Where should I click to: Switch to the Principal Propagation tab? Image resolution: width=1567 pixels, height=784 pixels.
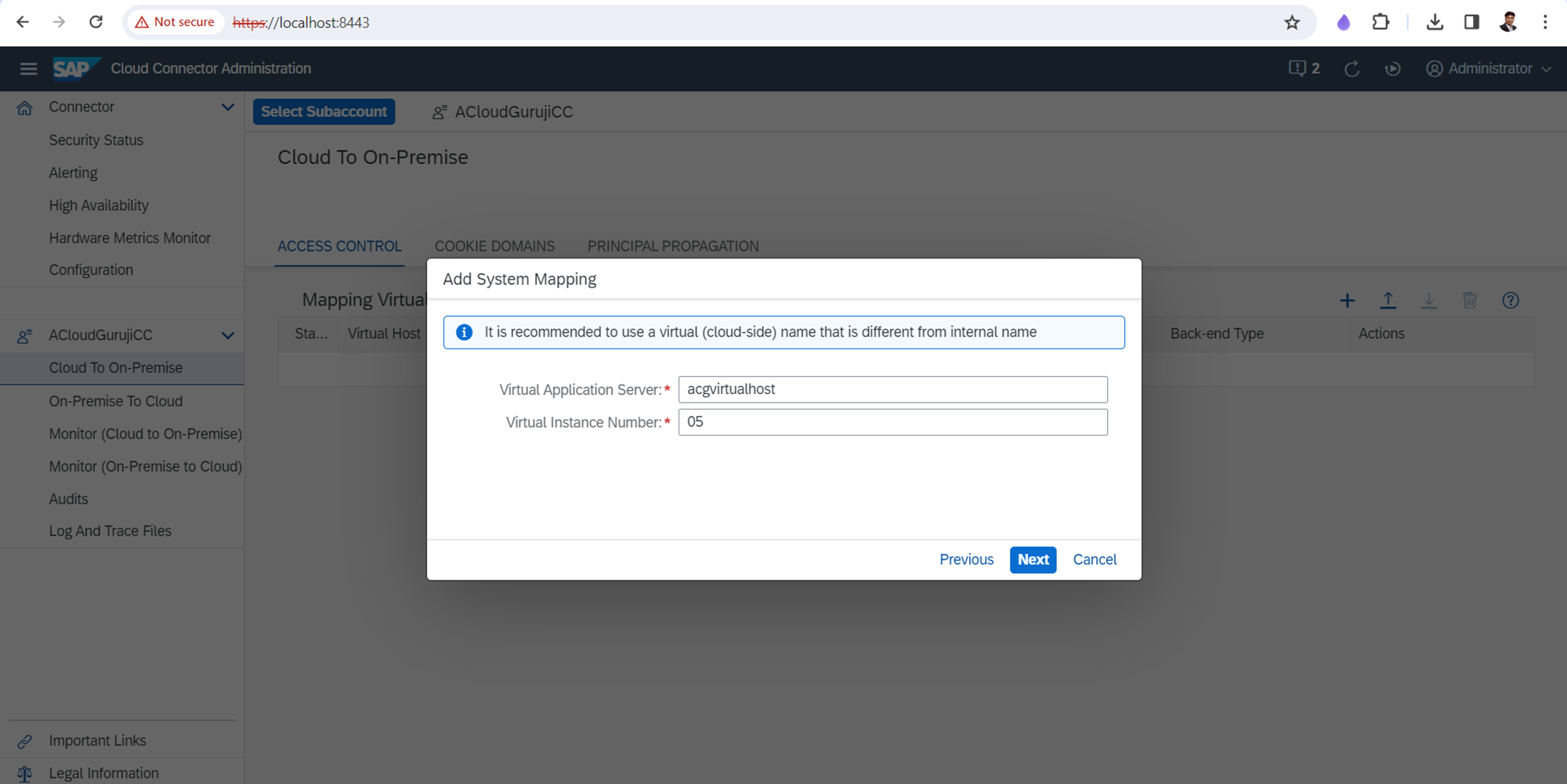[672, 246]
